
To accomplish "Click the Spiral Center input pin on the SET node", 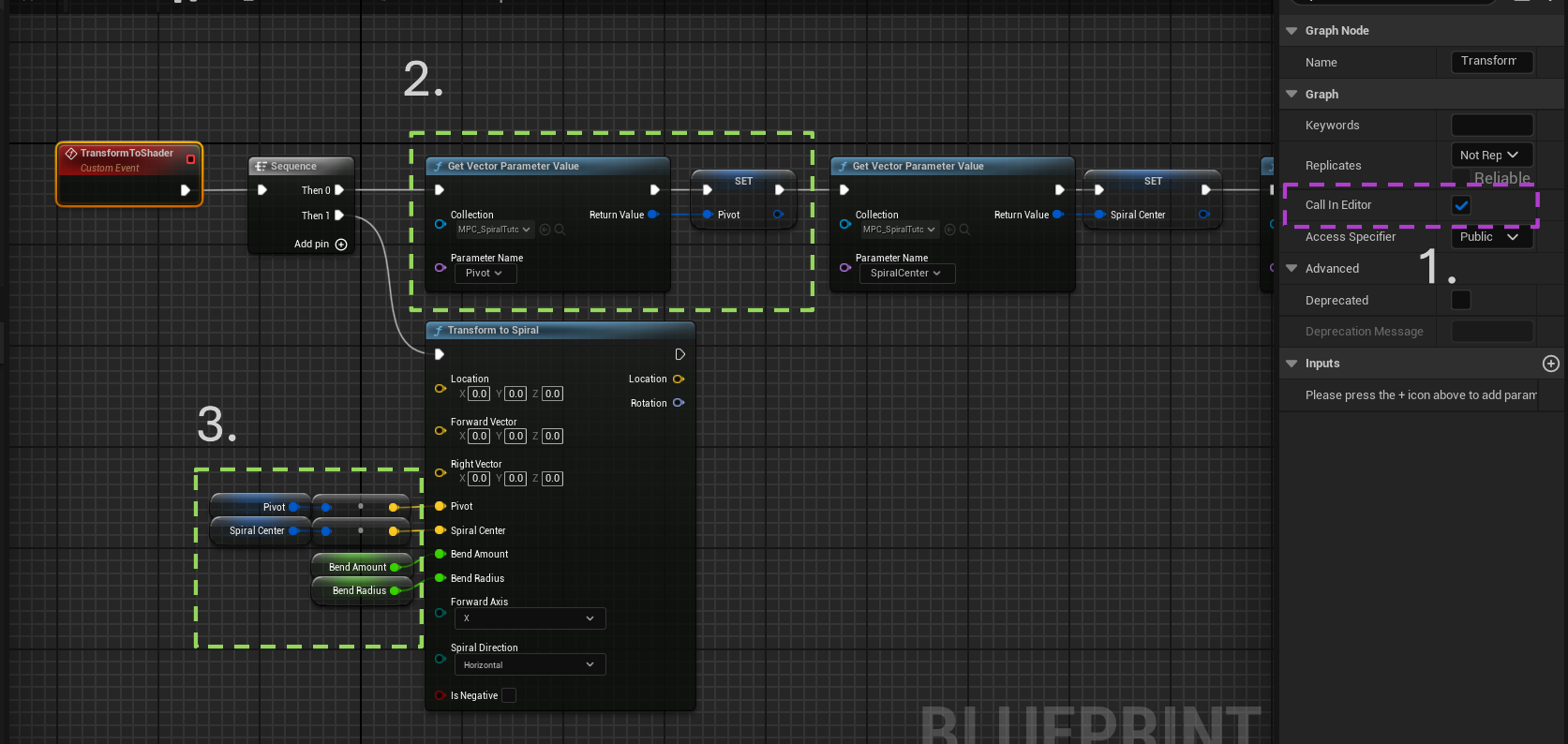I will (1099, 215).
